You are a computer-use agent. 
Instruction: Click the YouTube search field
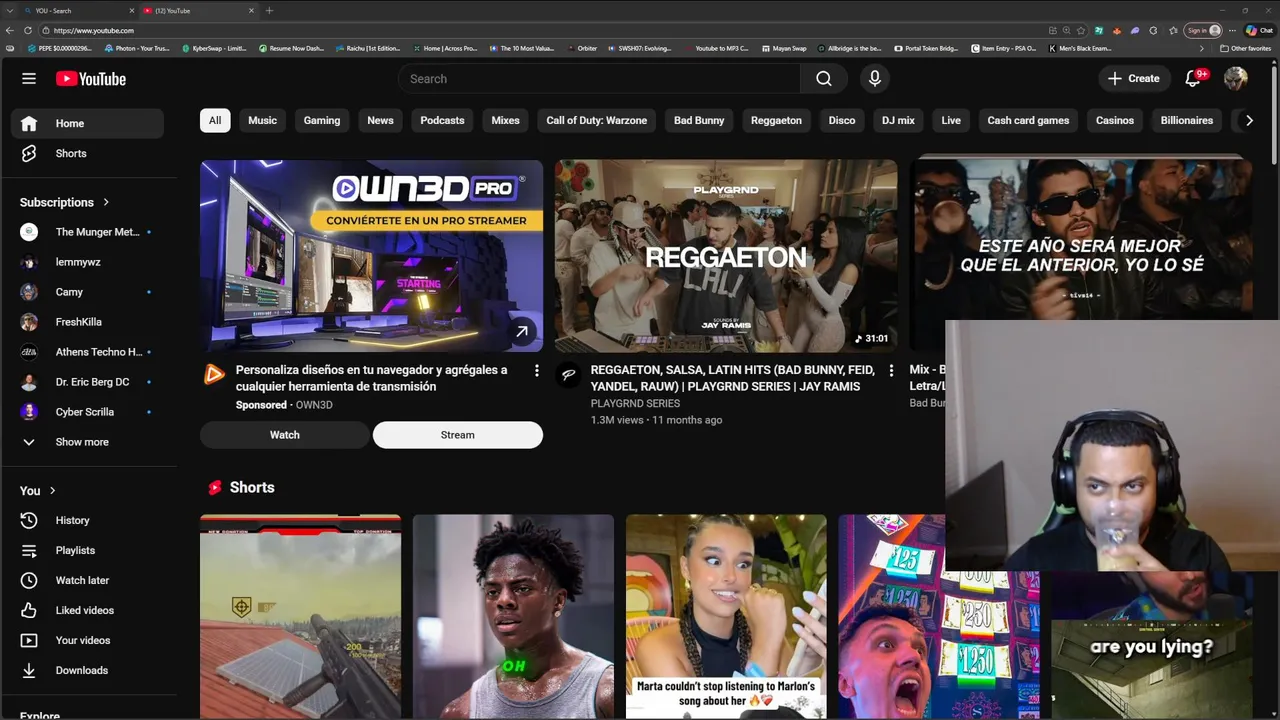pos(599,79)
